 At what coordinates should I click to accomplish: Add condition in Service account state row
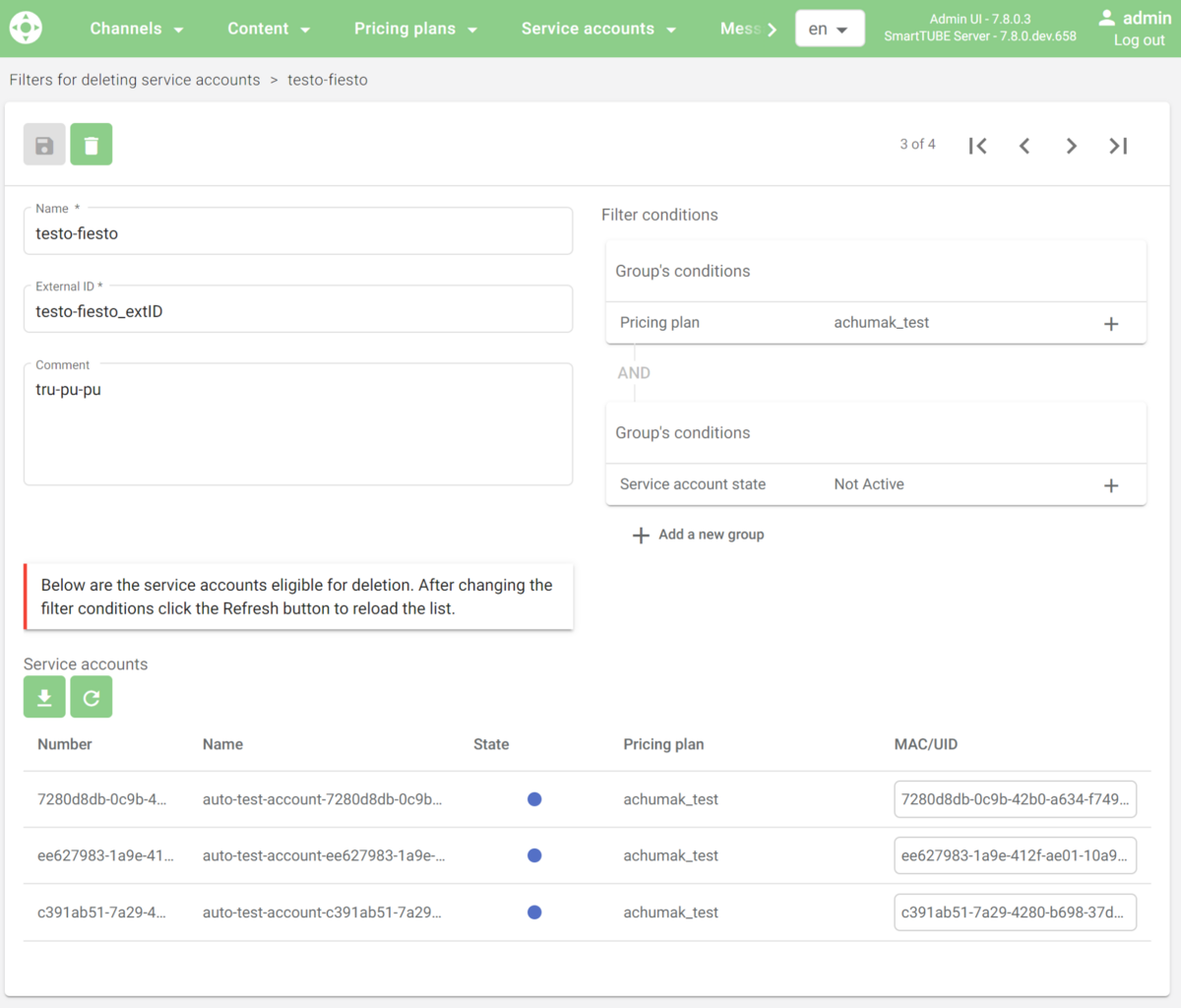click(x=1111, y=485)
